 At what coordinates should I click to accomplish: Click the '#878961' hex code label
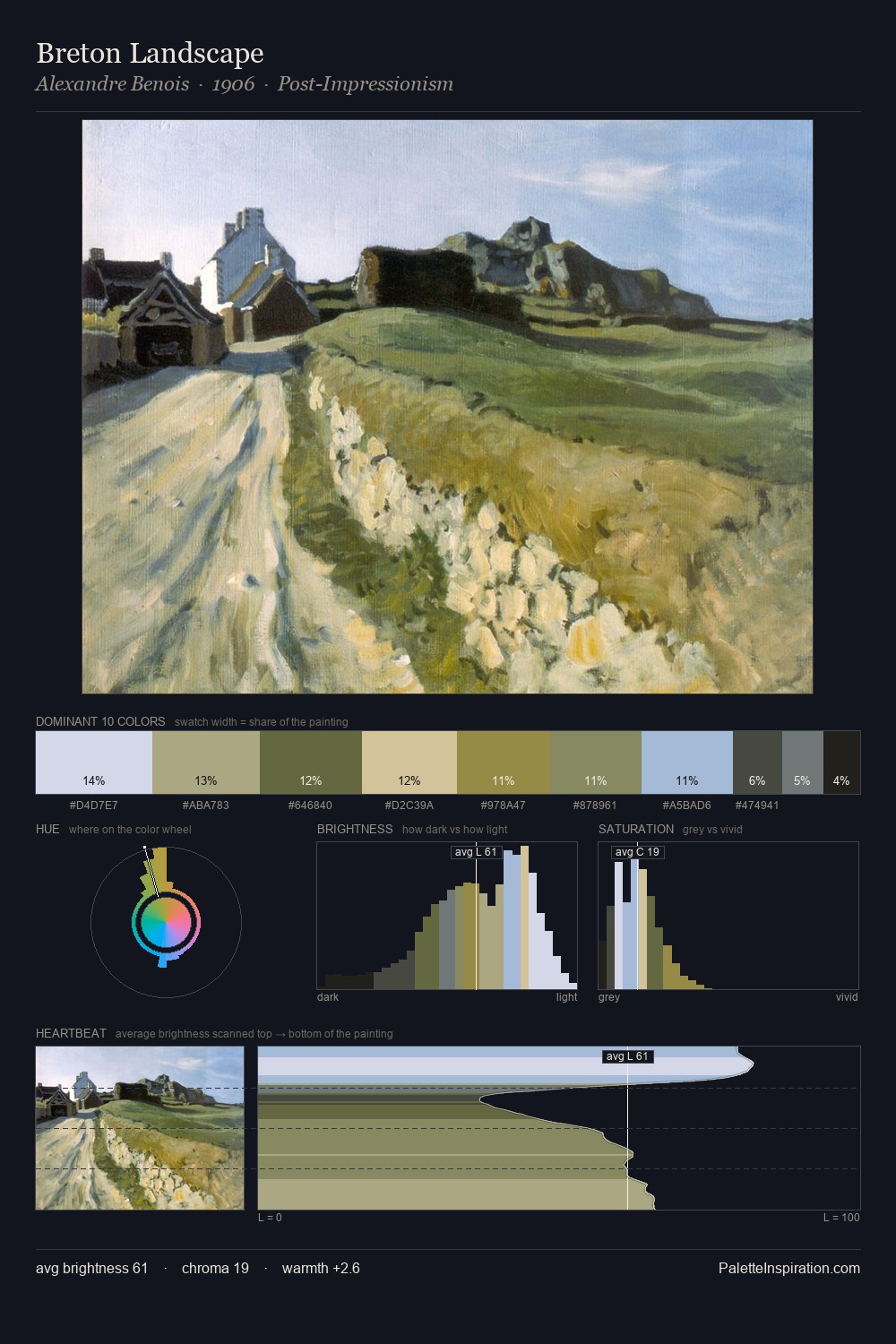[x=596, y=805]
